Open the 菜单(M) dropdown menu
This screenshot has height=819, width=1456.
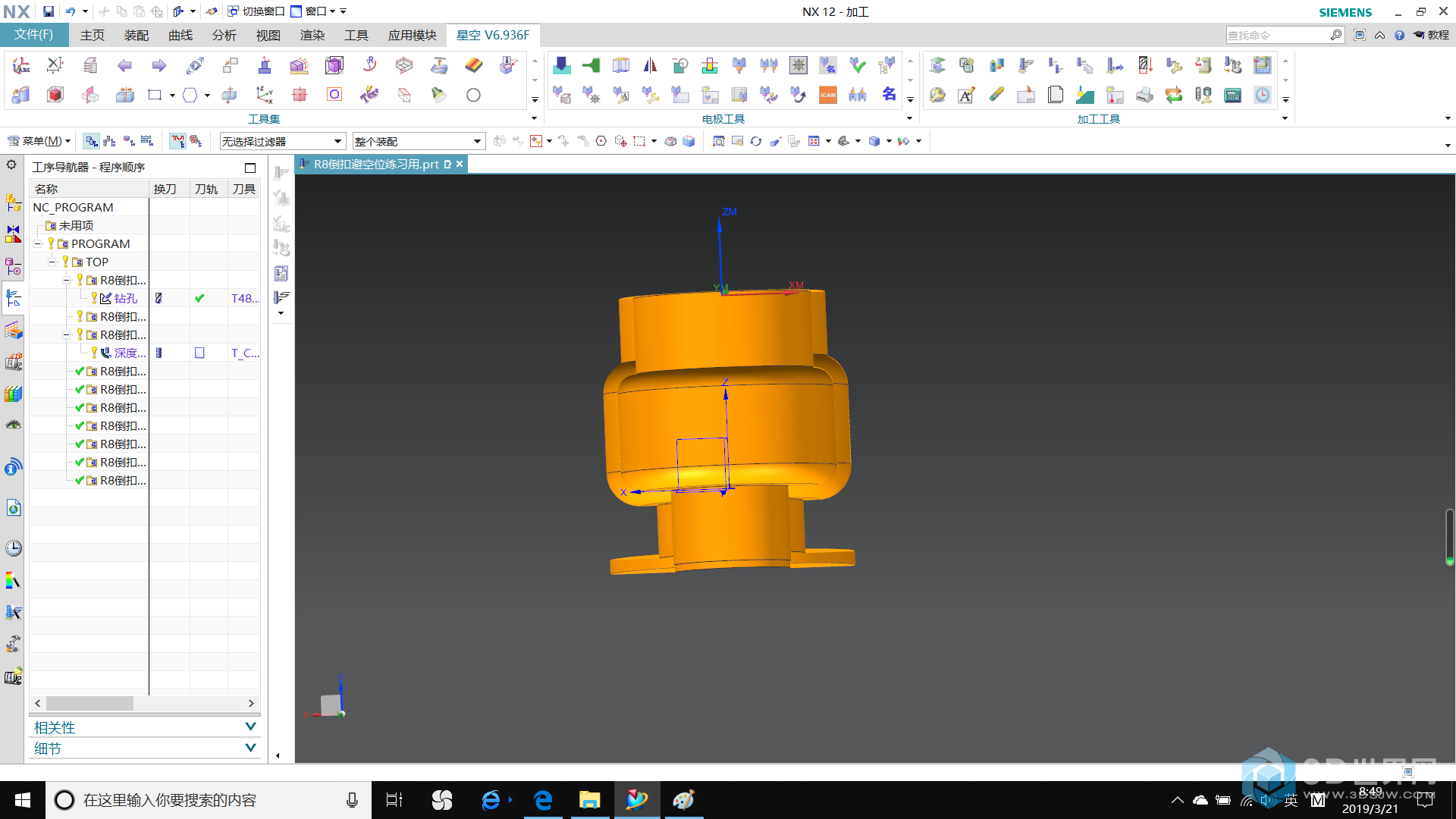39,141
